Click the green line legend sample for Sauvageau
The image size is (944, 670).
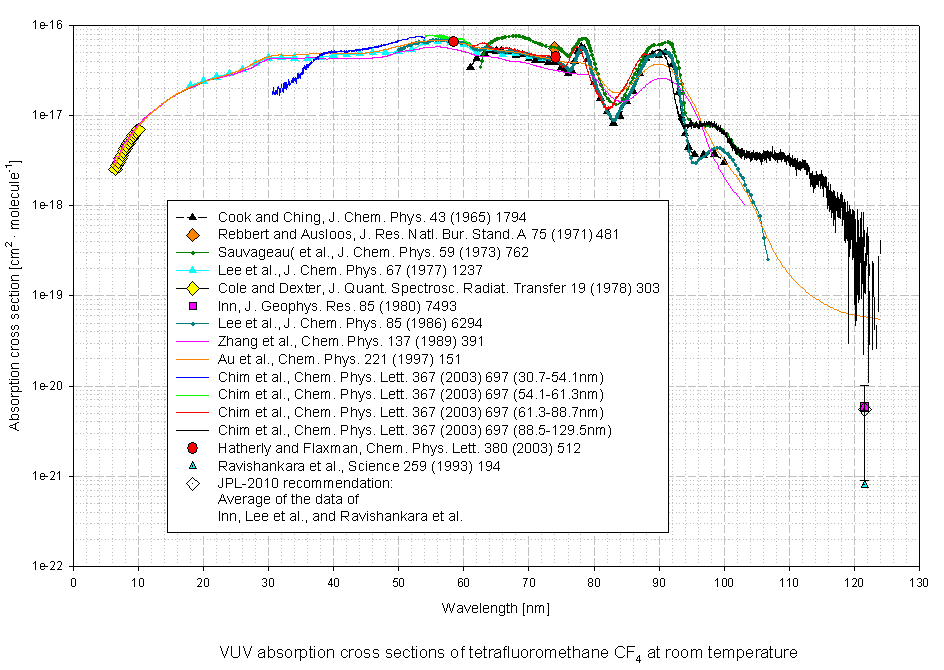point(192,252)
